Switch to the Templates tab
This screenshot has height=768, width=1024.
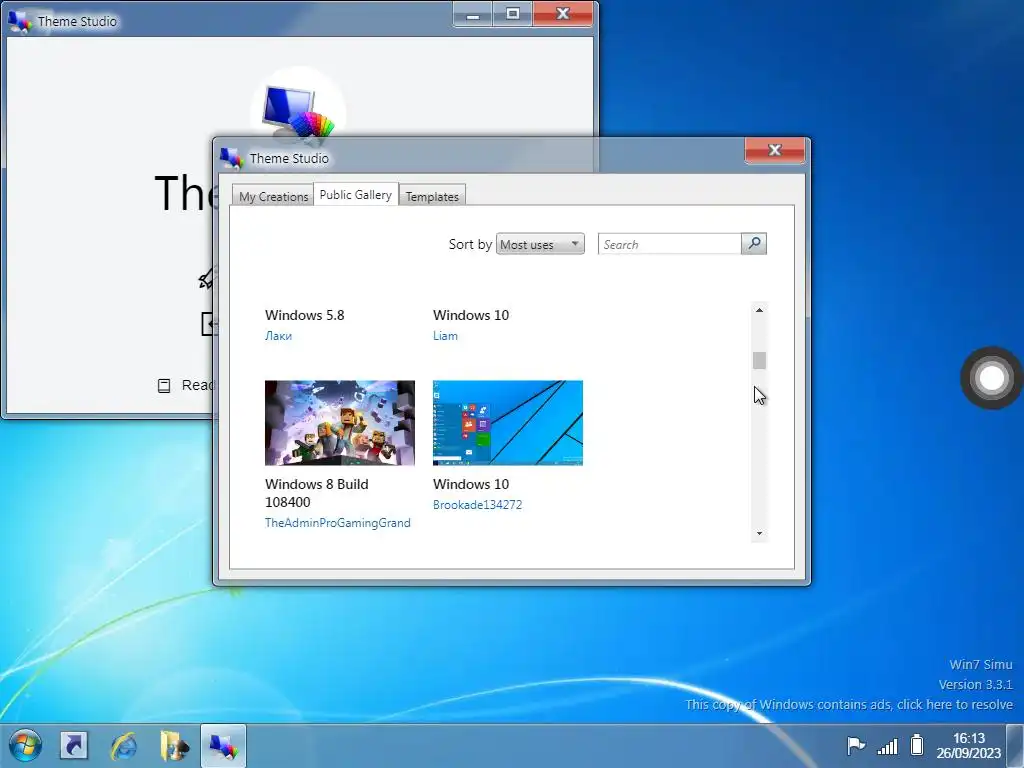click(432, 196)
